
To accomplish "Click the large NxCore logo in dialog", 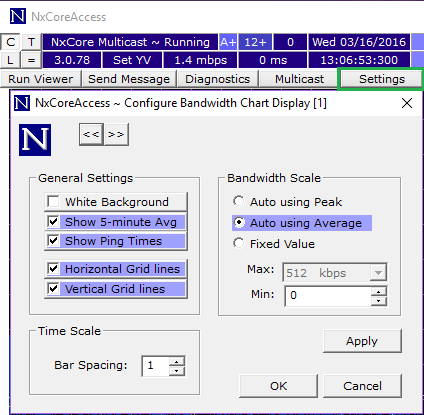I will point(35,140).
